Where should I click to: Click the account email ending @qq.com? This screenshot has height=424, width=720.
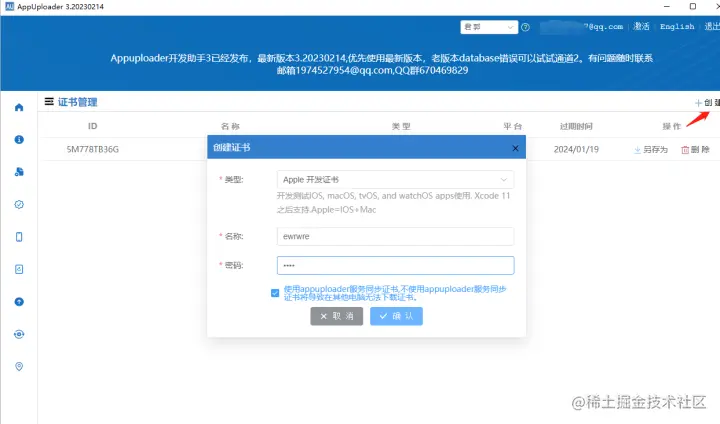coord(582,27)
